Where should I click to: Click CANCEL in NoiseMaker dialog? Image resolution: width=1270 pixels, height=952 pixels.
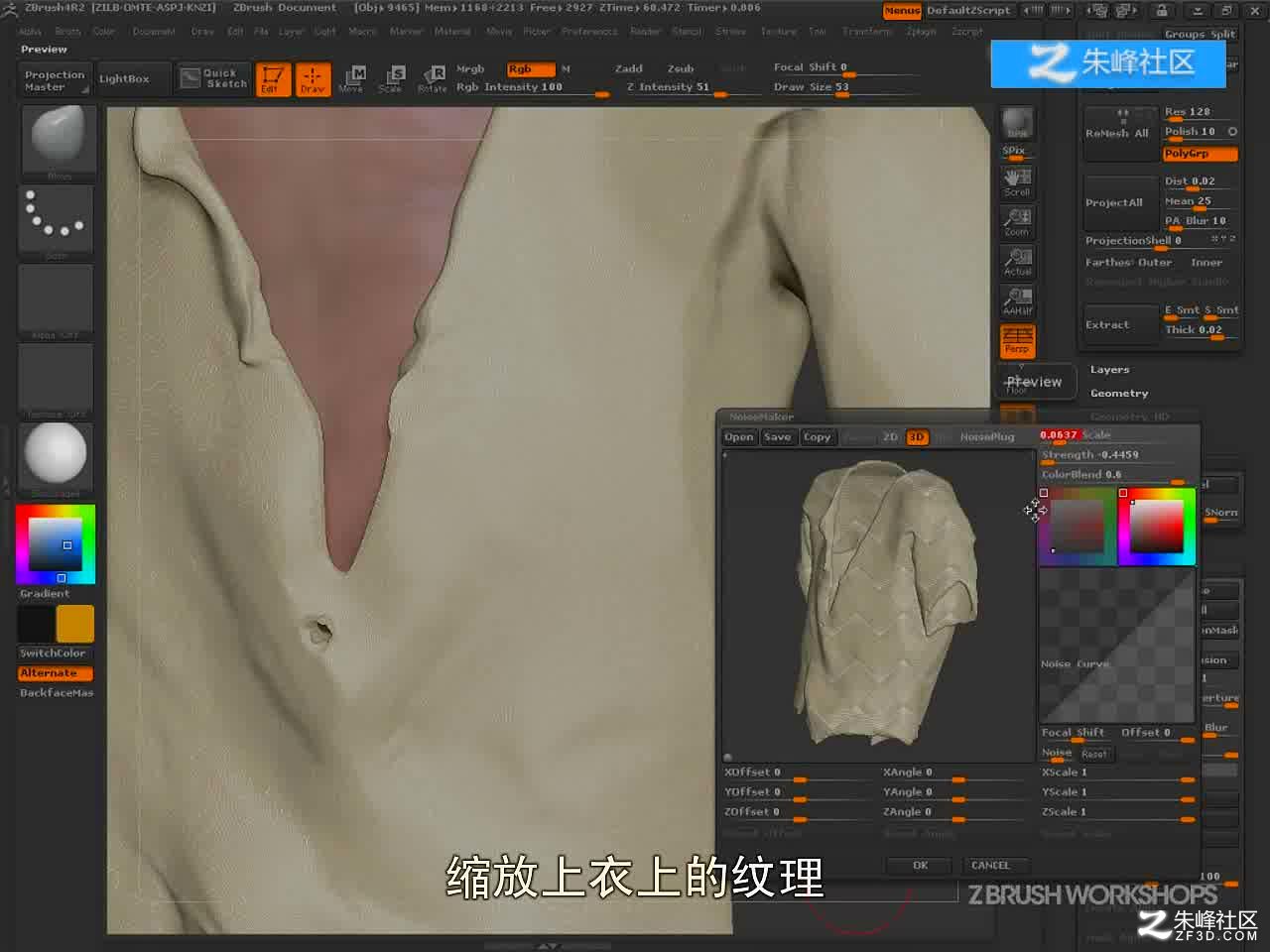tap(990, 866)
